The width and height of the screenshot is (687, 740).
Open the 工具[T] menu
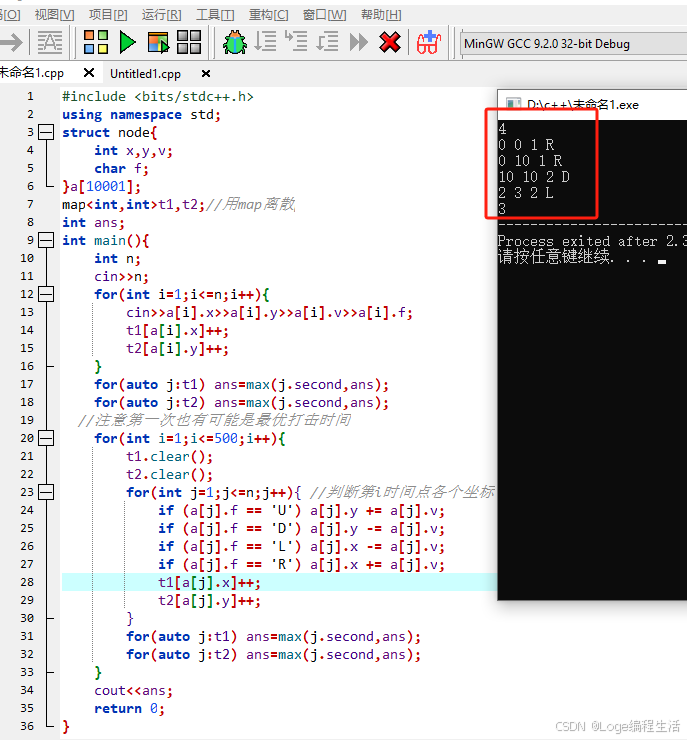coord(215,15)
